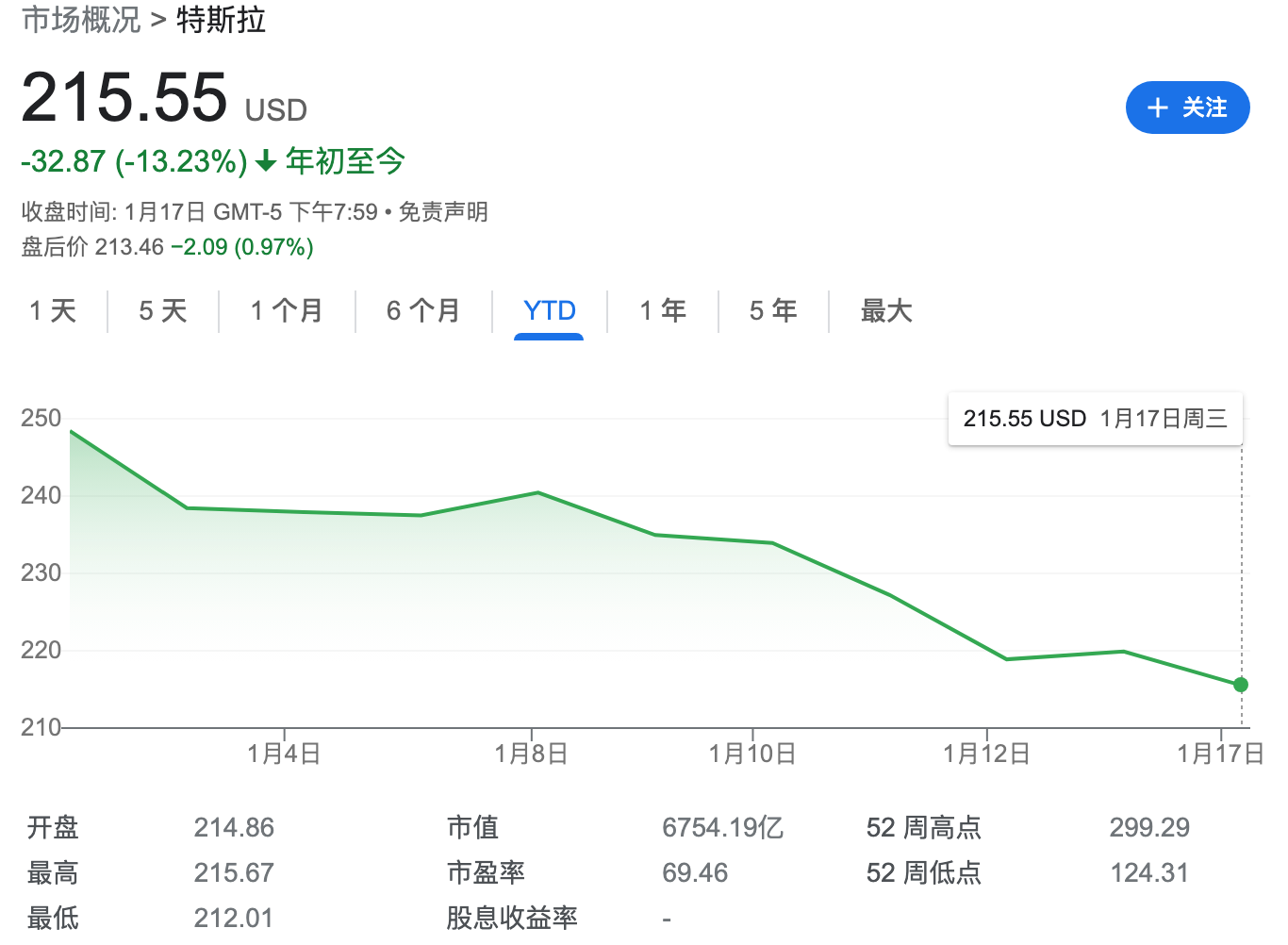Image resolution: width=1288 pixels, height=945 pixels.
Task: Click the 1月10日 axis date label
Action: pyautogui.click(x=752, y=754)
